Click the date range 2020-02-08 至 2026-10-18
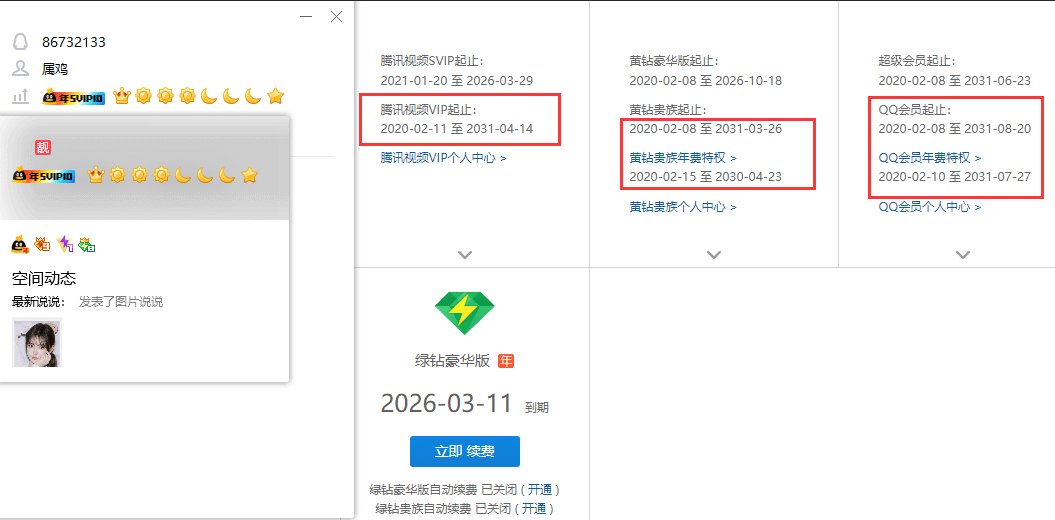The width and height of the screenshot is (1055, 520). (x=706, y=81)
